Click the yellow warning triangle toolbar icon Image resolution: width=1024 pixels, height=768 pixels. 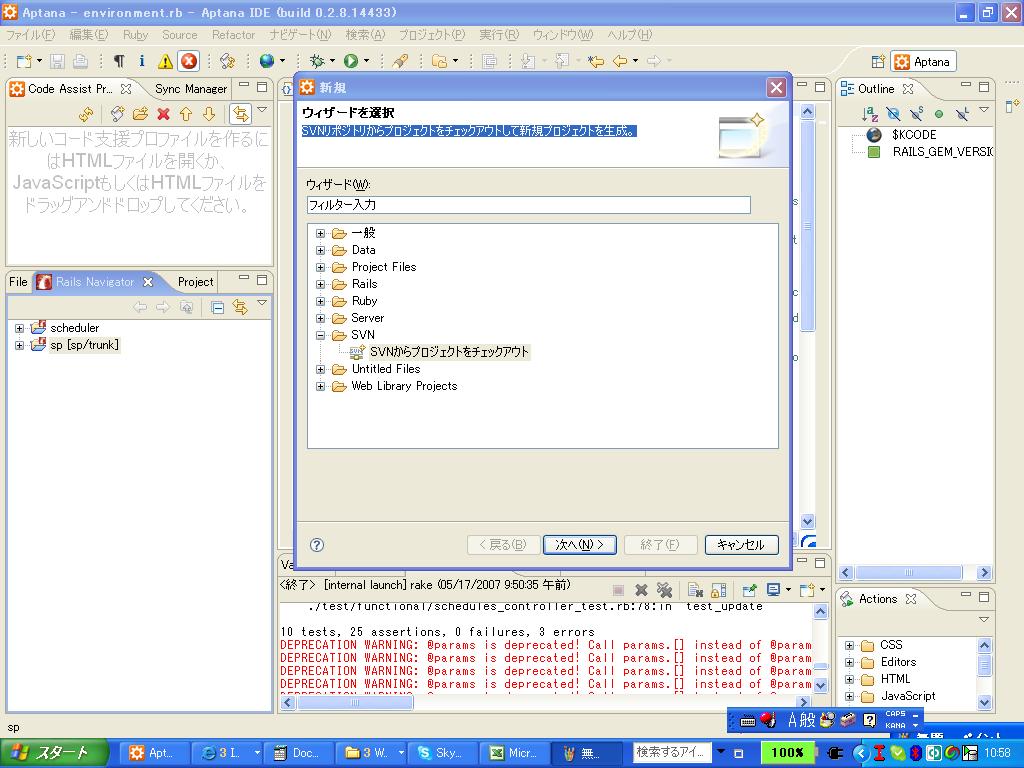click(165, 61)
